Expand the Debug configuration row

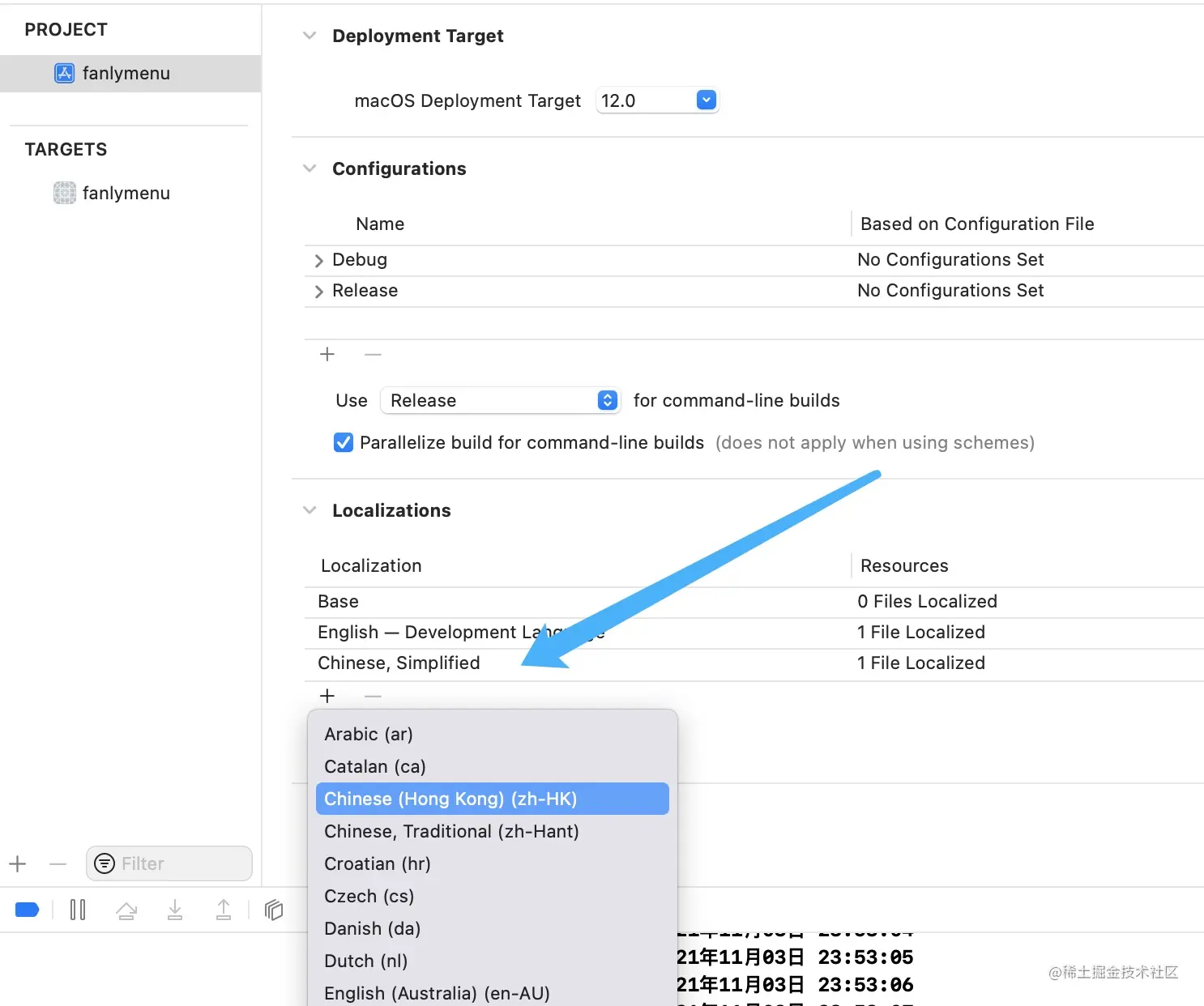(x=318, y=260)
